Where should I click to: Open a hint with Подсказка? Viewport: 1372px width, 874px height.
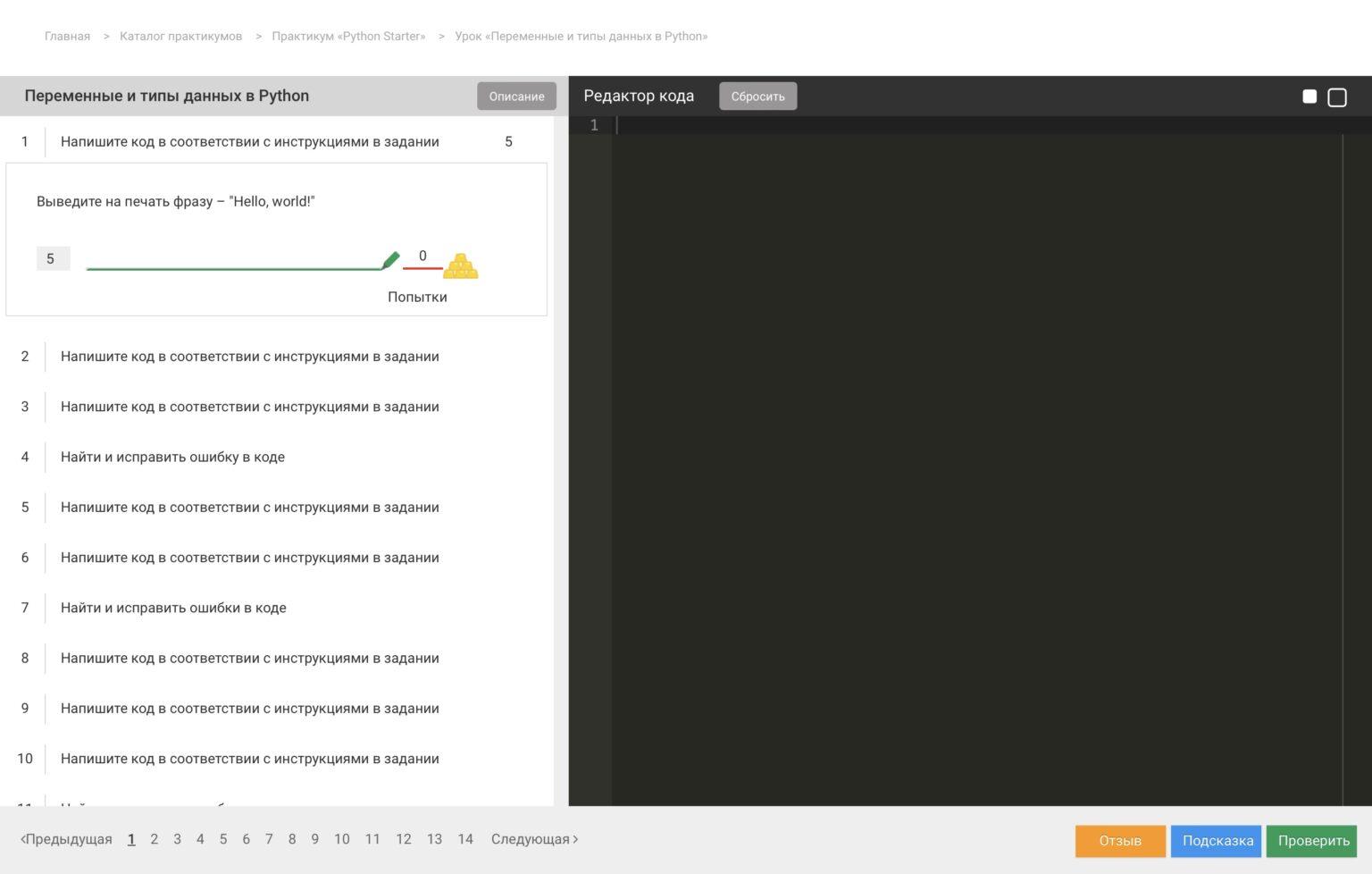point(1217,841)
